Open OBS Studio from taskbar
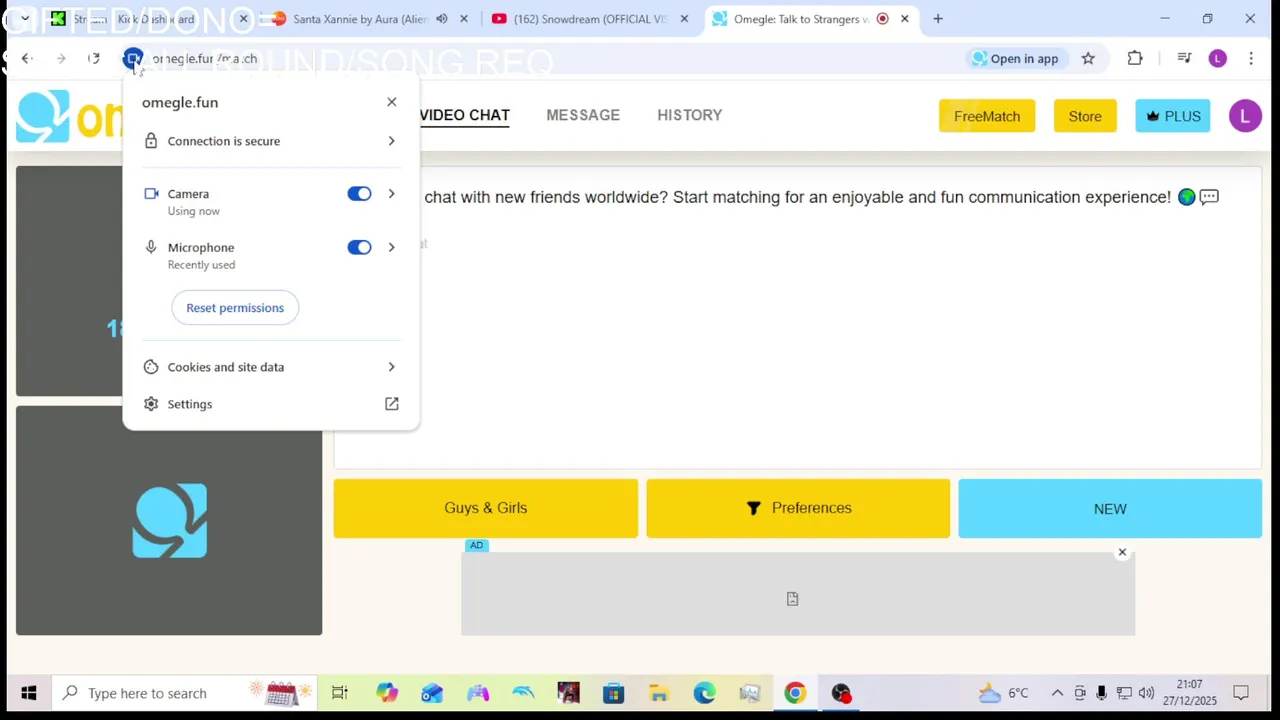 click(x=841, y=693)
